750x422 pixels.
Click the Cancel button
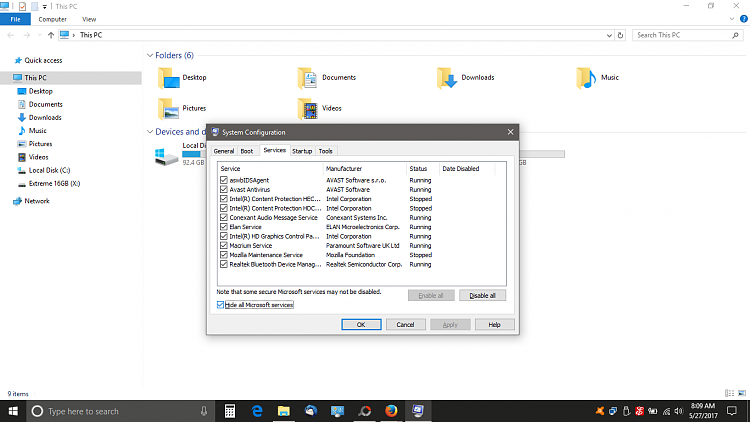405,324
